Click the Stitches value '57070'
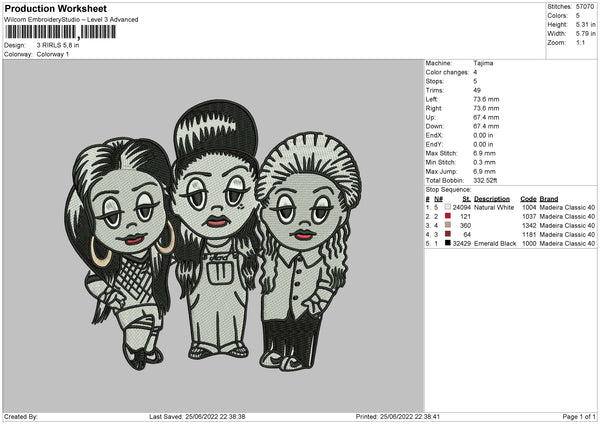This screenshot has width=600, height=424. (585, 7)
